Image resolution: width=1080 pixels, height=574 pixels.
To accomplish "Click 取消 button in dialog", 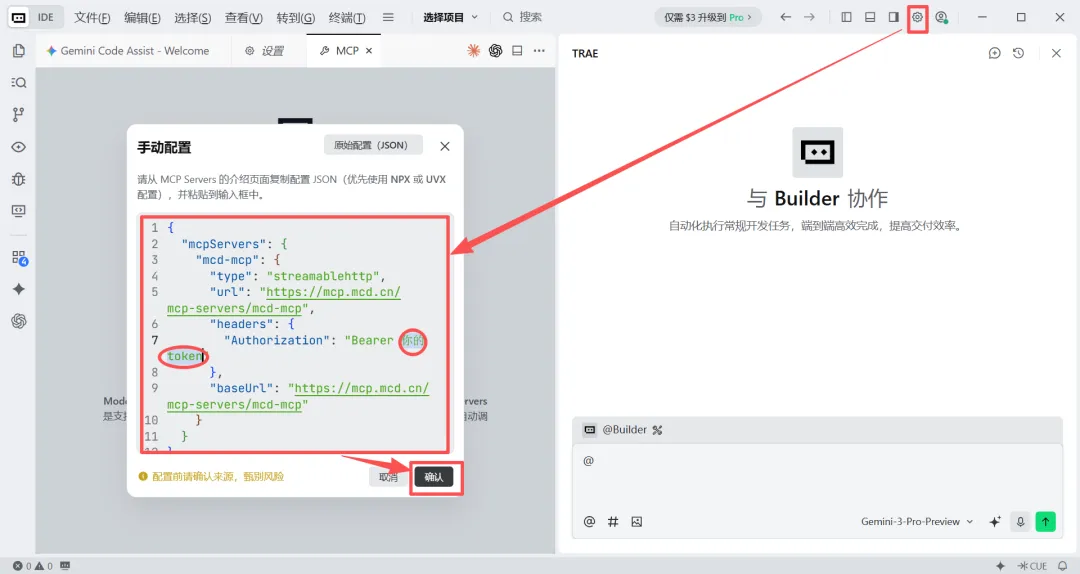I will pyautogui.click(x=388, y=477).
